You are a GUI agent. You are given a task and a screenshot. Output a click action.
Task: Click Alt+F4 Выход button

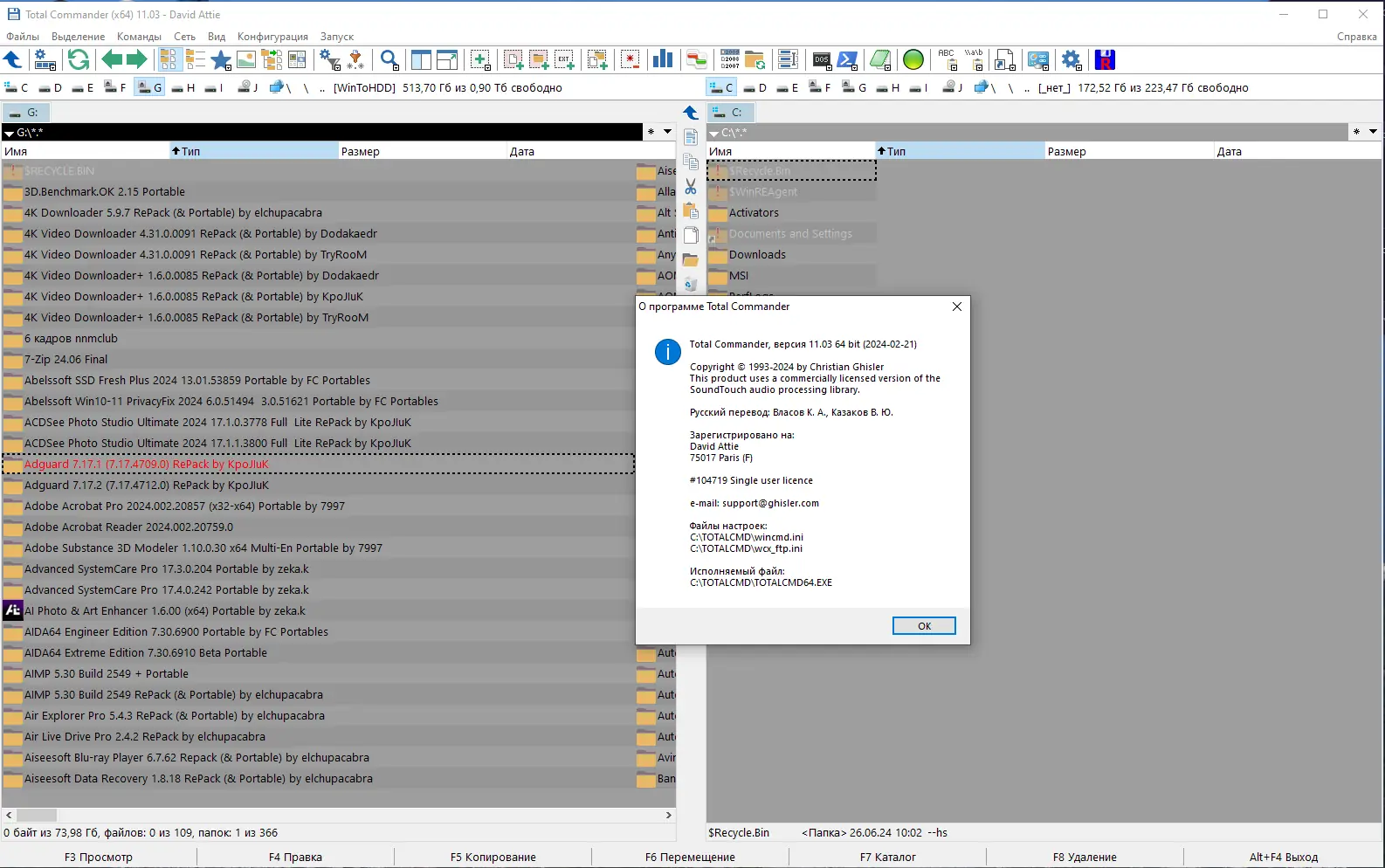pos(1284,857)
